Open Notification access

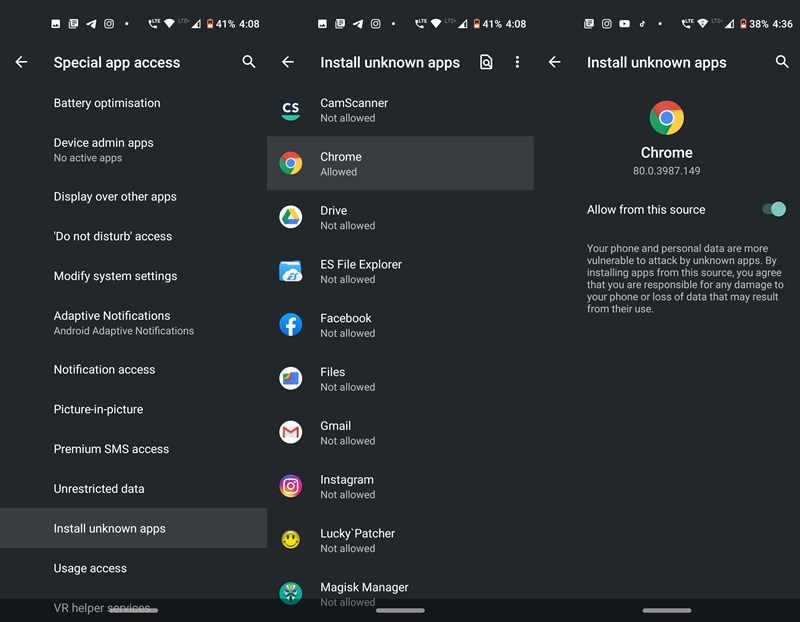[133, 369]
